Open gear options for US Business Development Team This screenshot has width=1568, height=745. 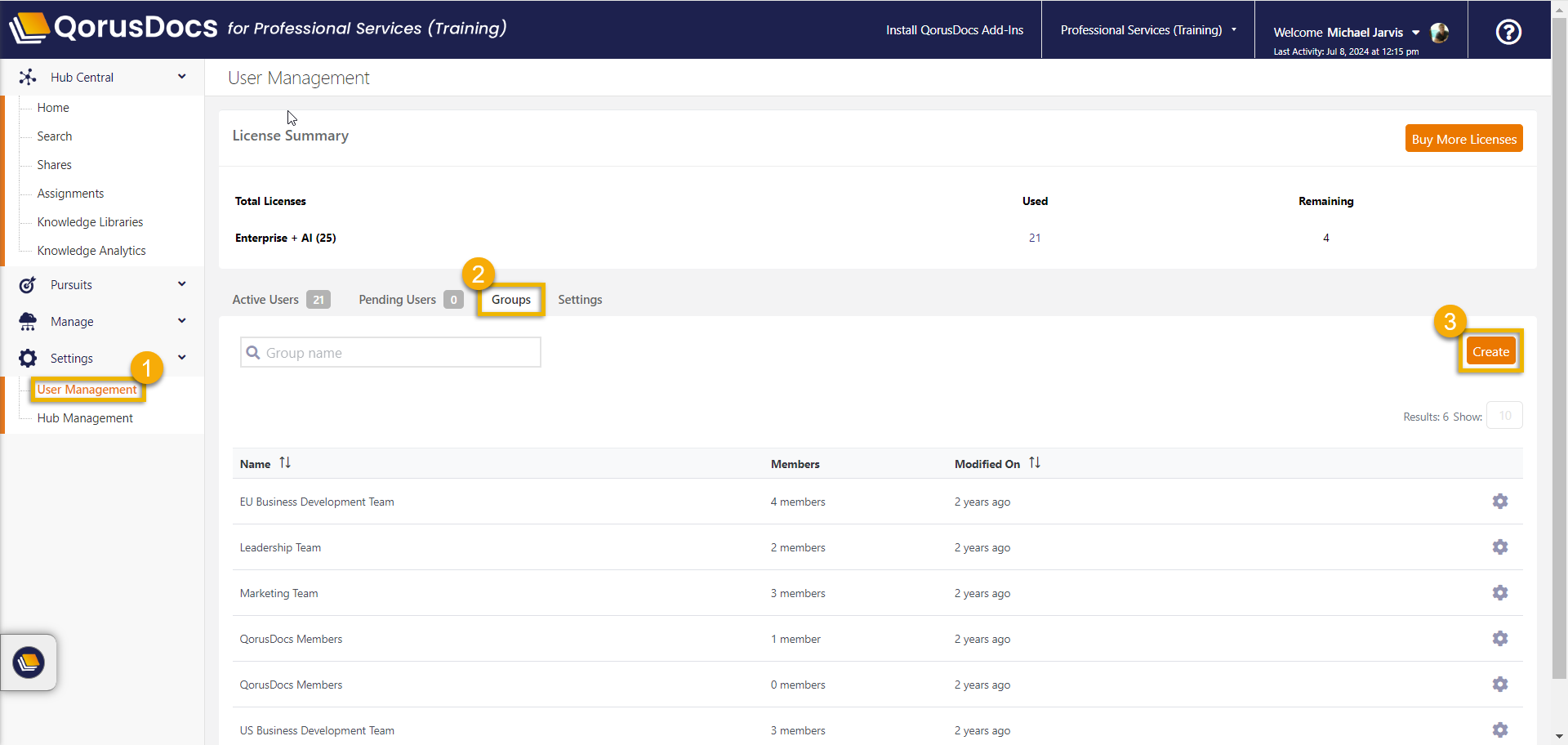(x=1500, y=729)
